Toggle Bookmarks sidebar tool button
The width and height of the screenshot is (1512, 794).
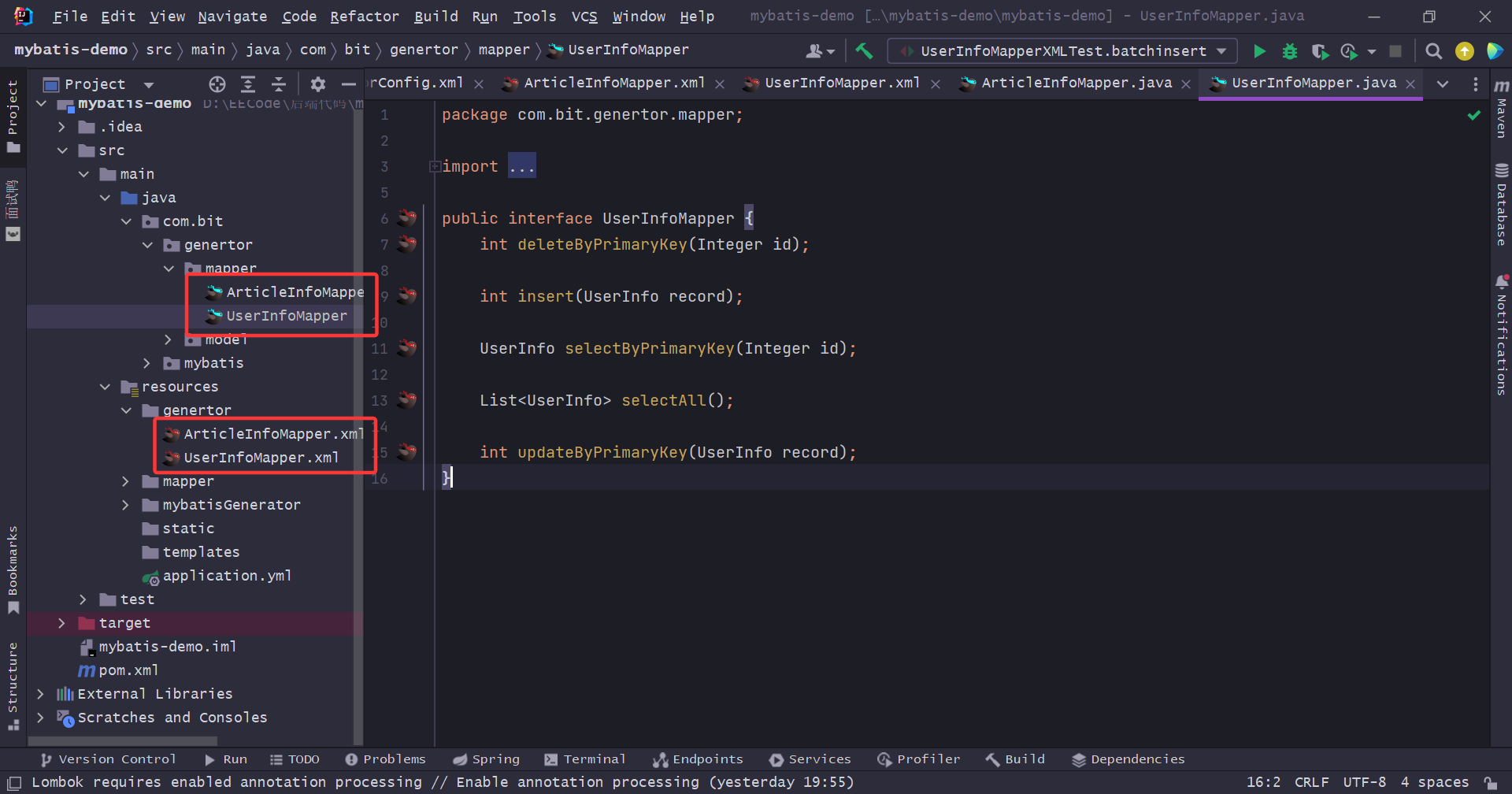pos(13,570)
